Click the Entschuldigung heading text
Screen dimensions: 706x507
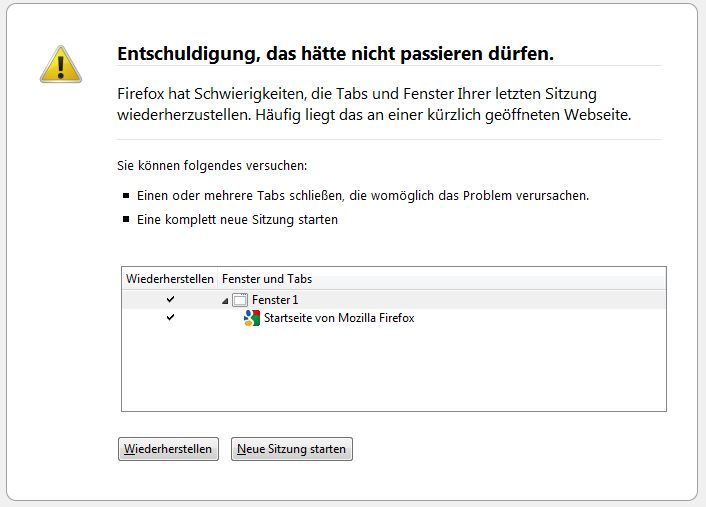(335, 52)
